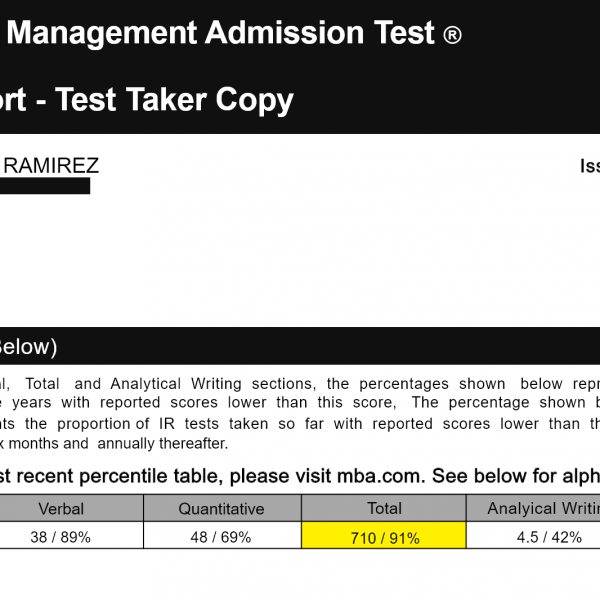Click the Total column header

(384, 508)
